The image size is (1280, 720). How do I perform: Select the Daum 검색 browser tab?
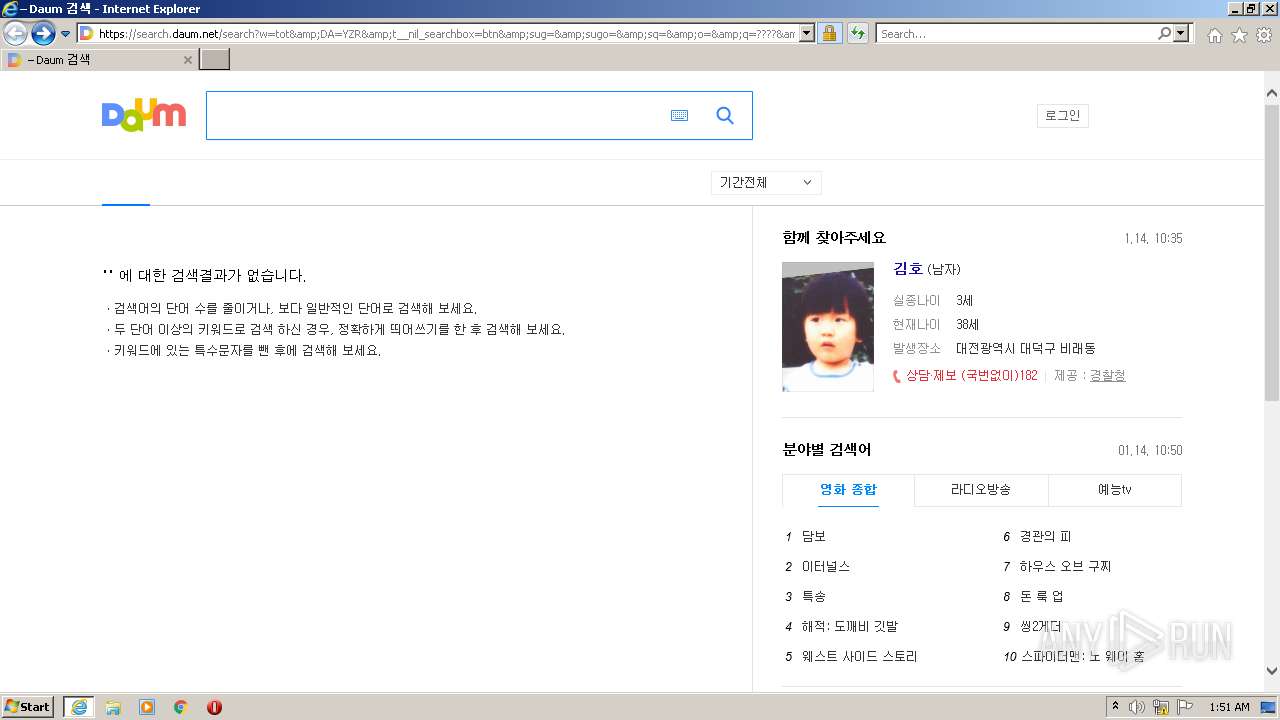point(98,60)
